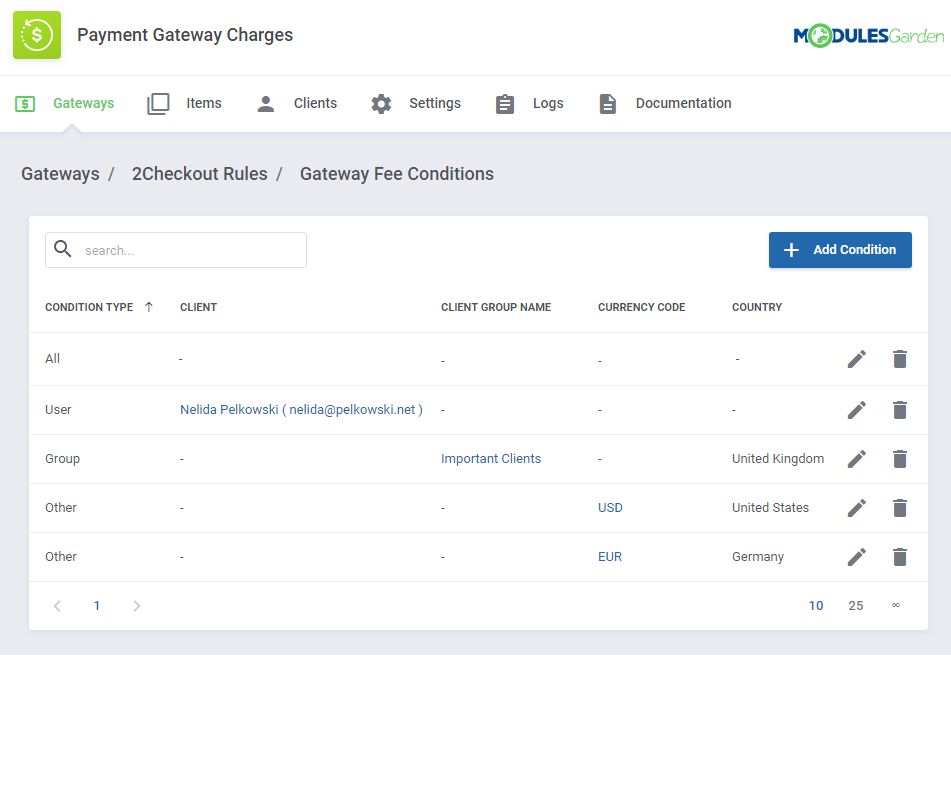Click the United Kingdom country cell
The width and height of the screenshot is (951, 786).
point(778,459)
